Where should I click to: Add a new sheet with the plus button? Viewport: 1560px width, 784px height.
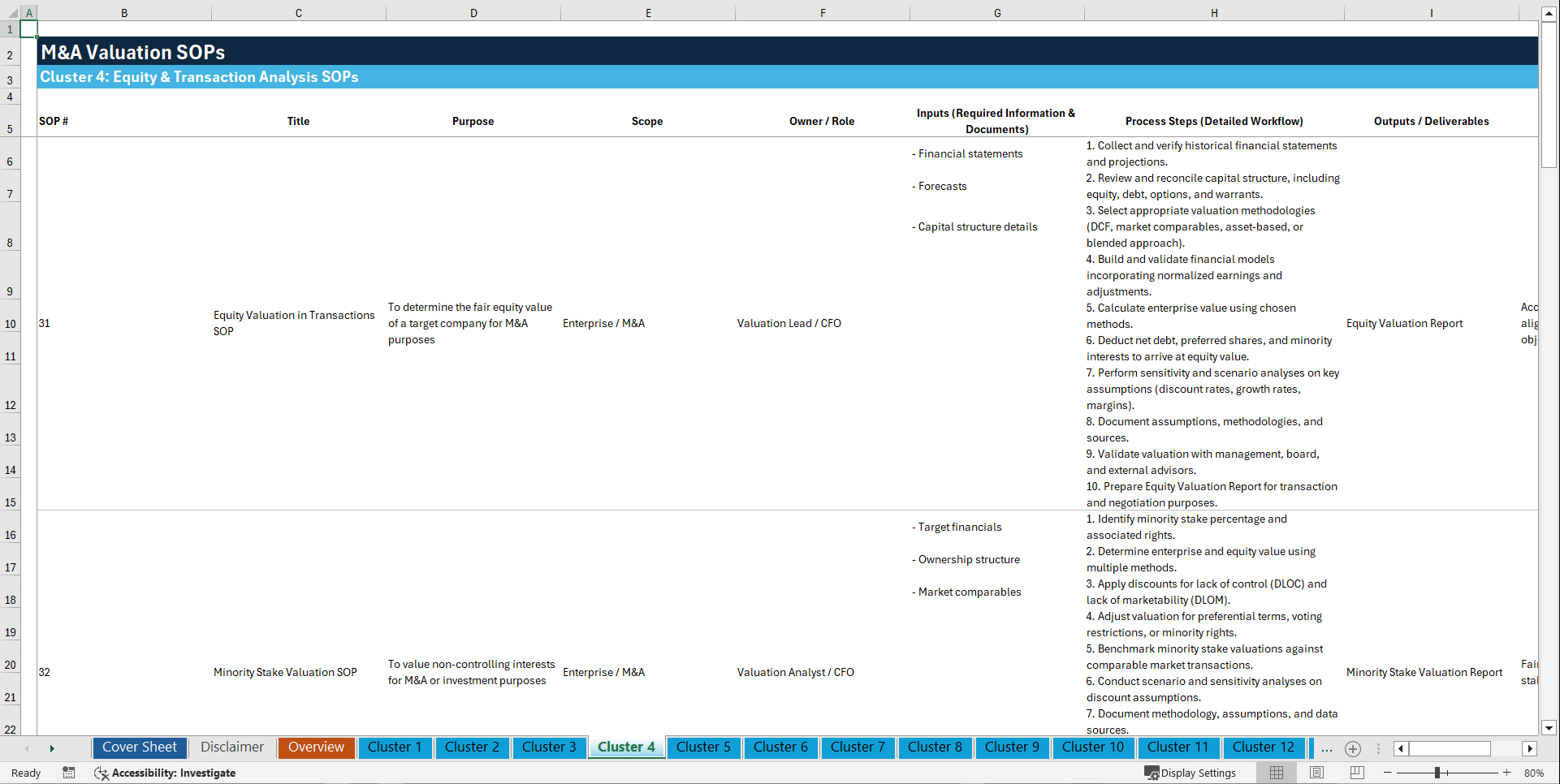pyautogui.click(x=1353, y=748)
